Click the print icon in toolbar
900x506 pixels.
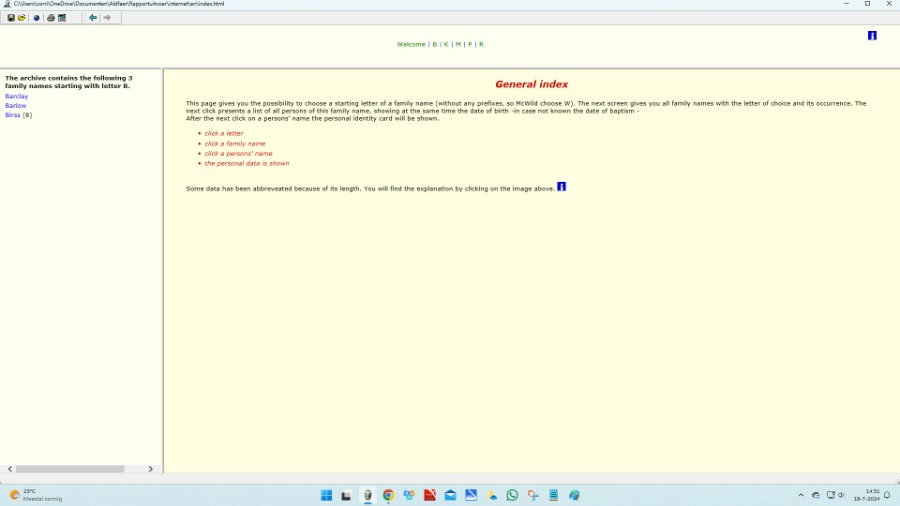[x=51, y=18]
